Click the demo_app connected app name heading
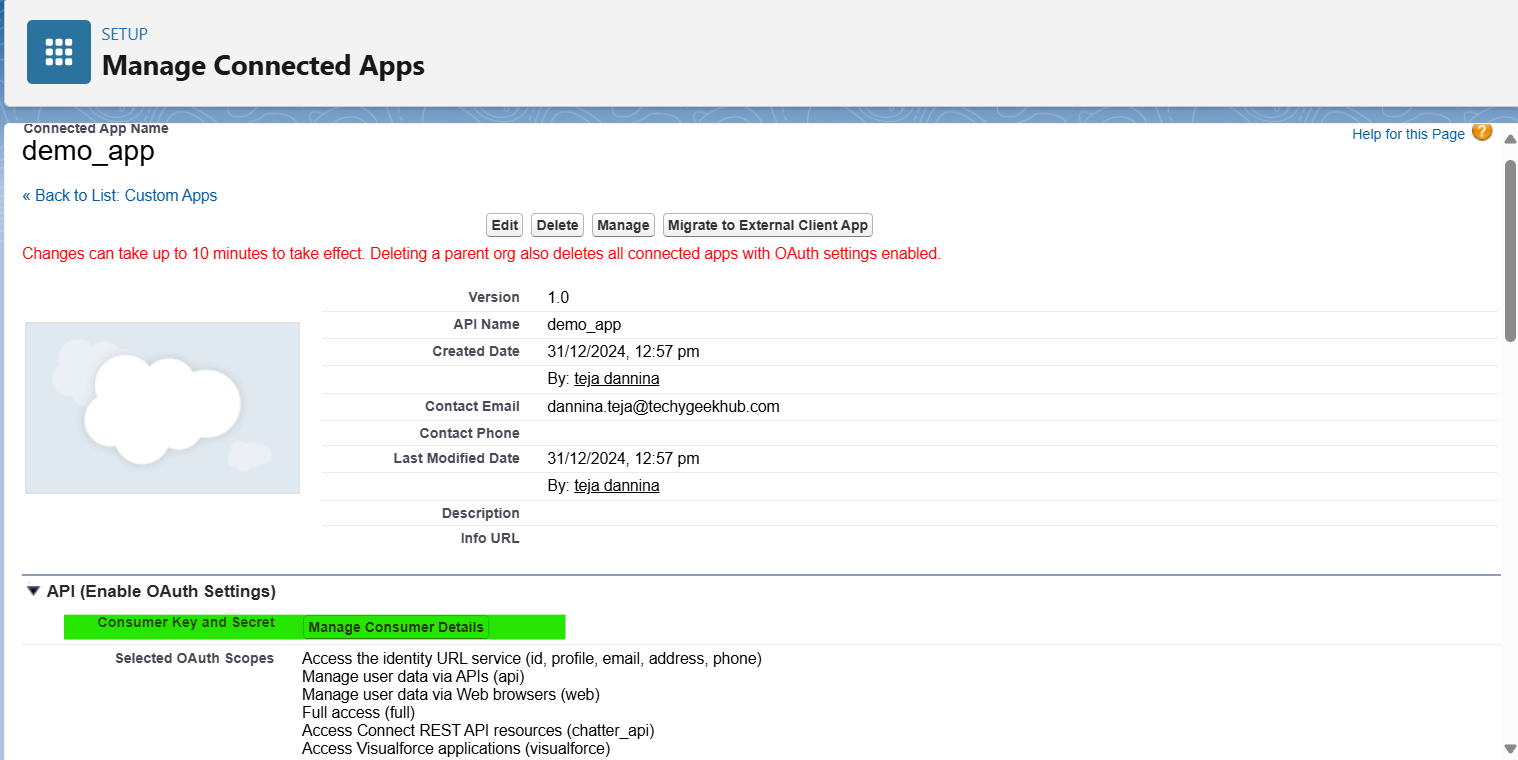This screenshot has width=1518, height=760. [88, 151]
